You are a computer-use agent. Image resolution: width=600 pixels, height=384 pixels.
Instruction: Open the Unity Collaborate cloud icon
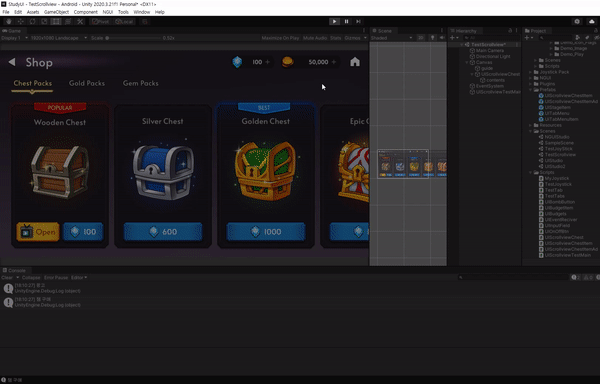tap(592, 22)
